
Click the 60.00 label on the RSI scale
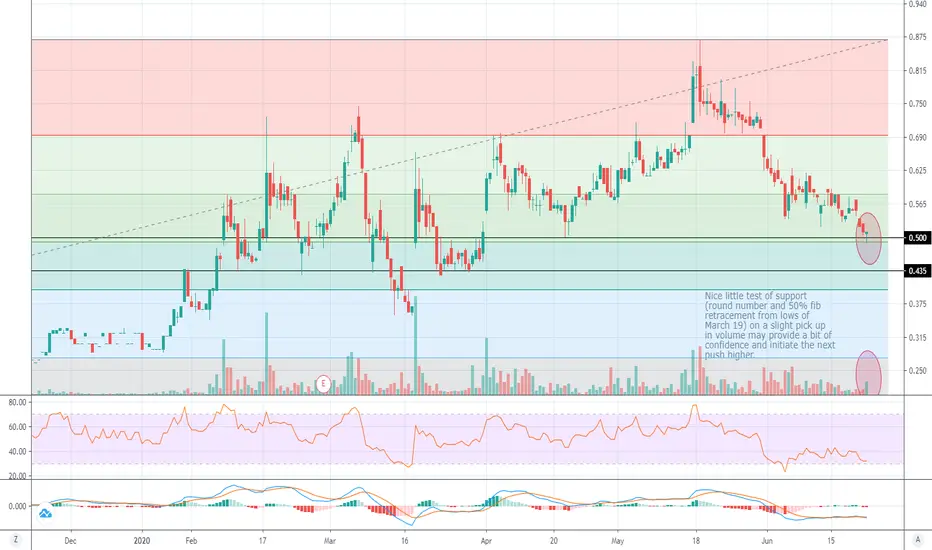tap(18, 427)
